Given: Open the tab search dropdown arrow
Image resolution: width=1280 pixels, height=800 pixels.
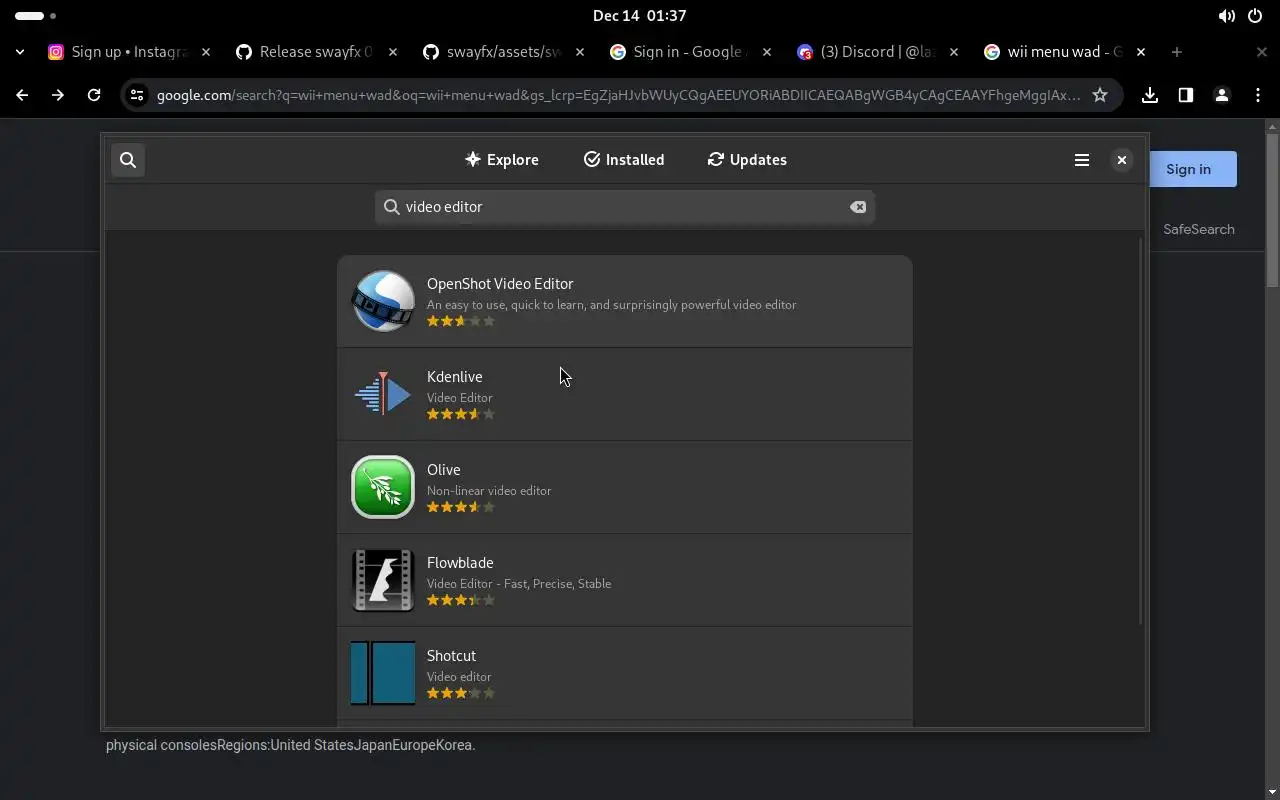Looking at the screenshot, I should point(20,52).
